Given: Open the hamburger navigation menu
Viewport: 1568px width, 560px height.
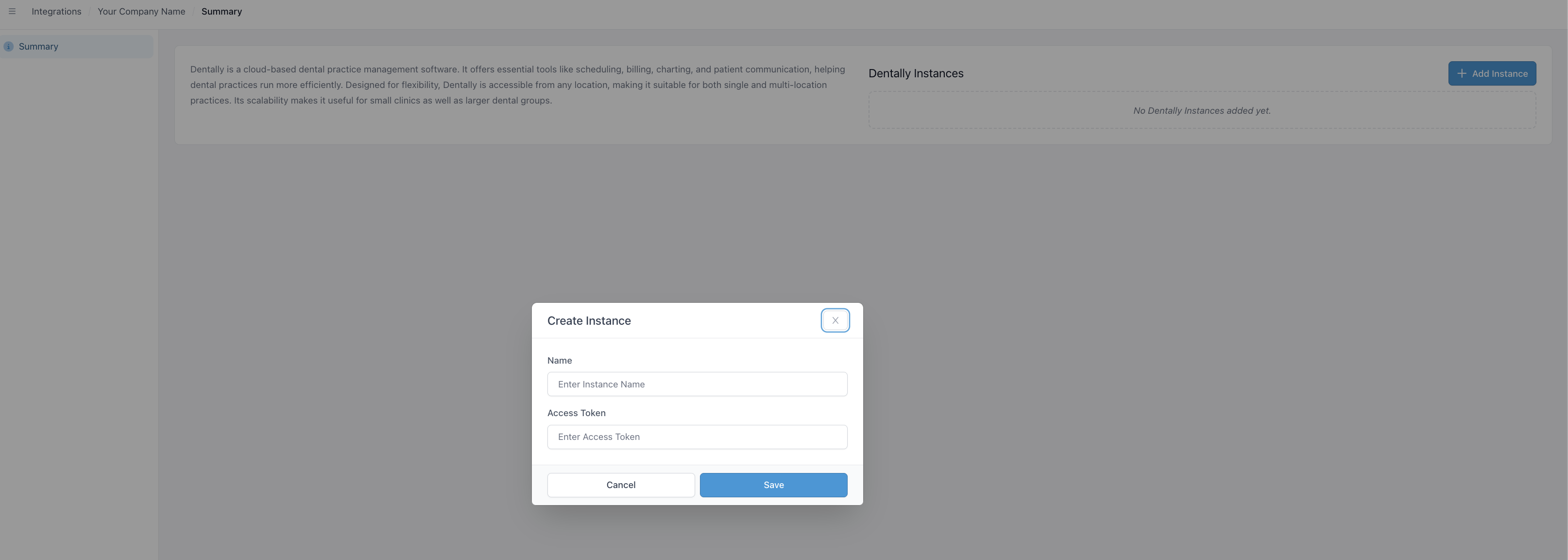Looking at the screenshot, I should pos(12,11).
